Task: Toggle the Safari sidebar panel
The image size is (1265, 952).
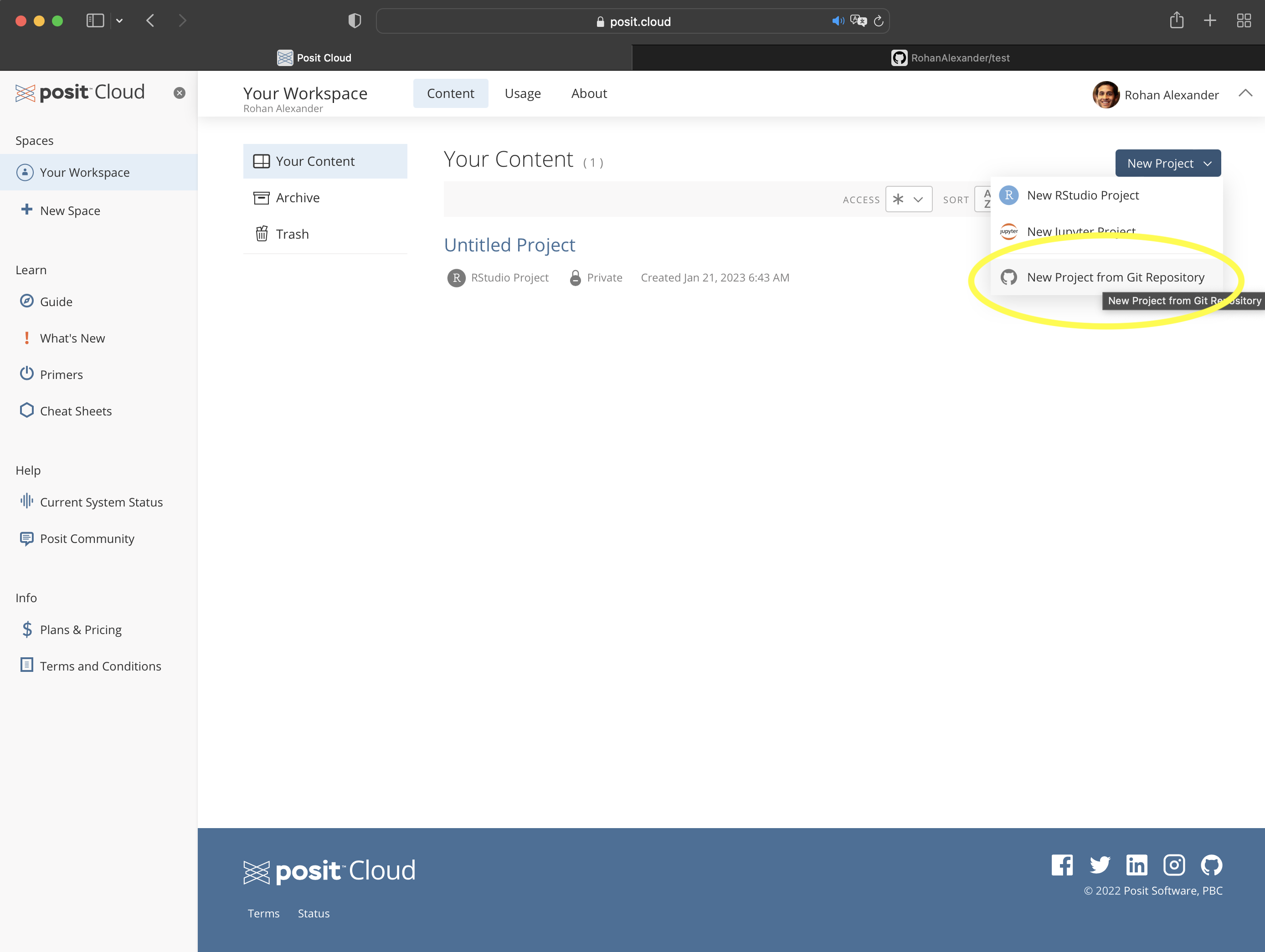Action: tap(95, 21)
